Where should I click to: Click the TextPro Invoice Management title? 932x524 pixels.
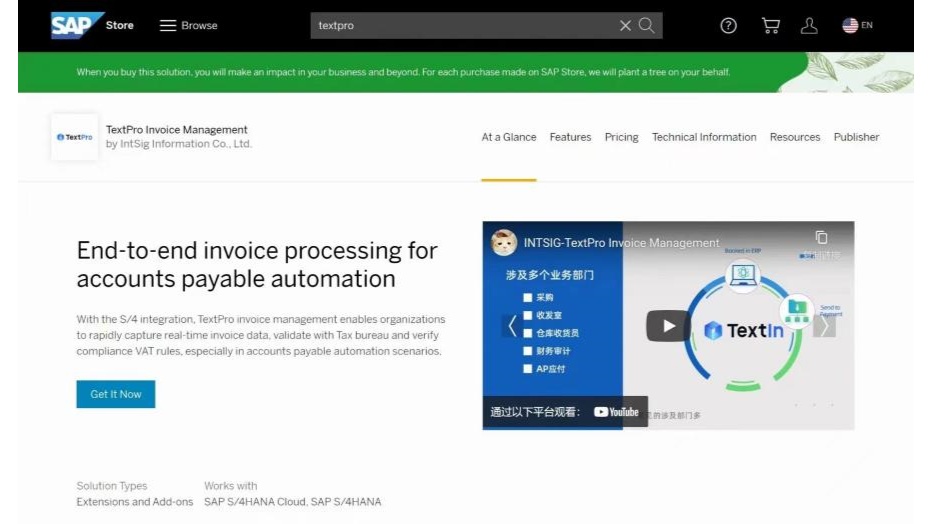(x=177, y=130)
